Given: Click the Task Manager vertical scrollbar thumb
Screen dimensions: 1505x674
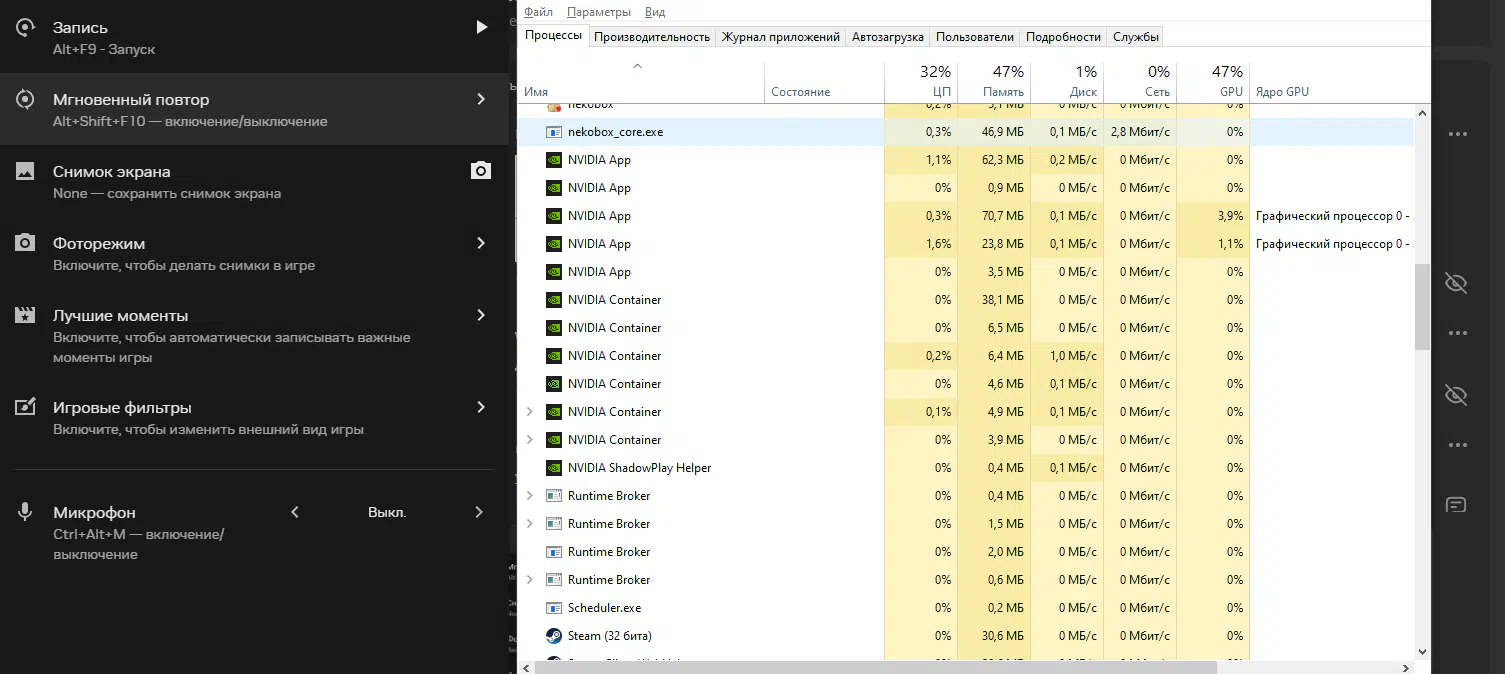Looking at the screenshot, I should coord(1423,307).
